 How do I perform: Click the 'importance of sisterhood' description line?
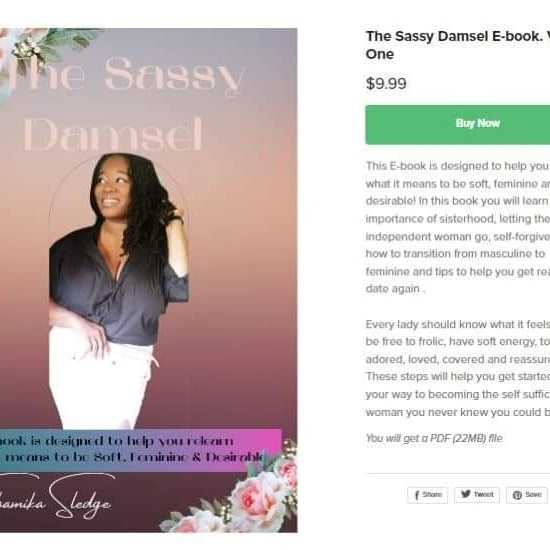pyautogui.click(x=458, y=219)
